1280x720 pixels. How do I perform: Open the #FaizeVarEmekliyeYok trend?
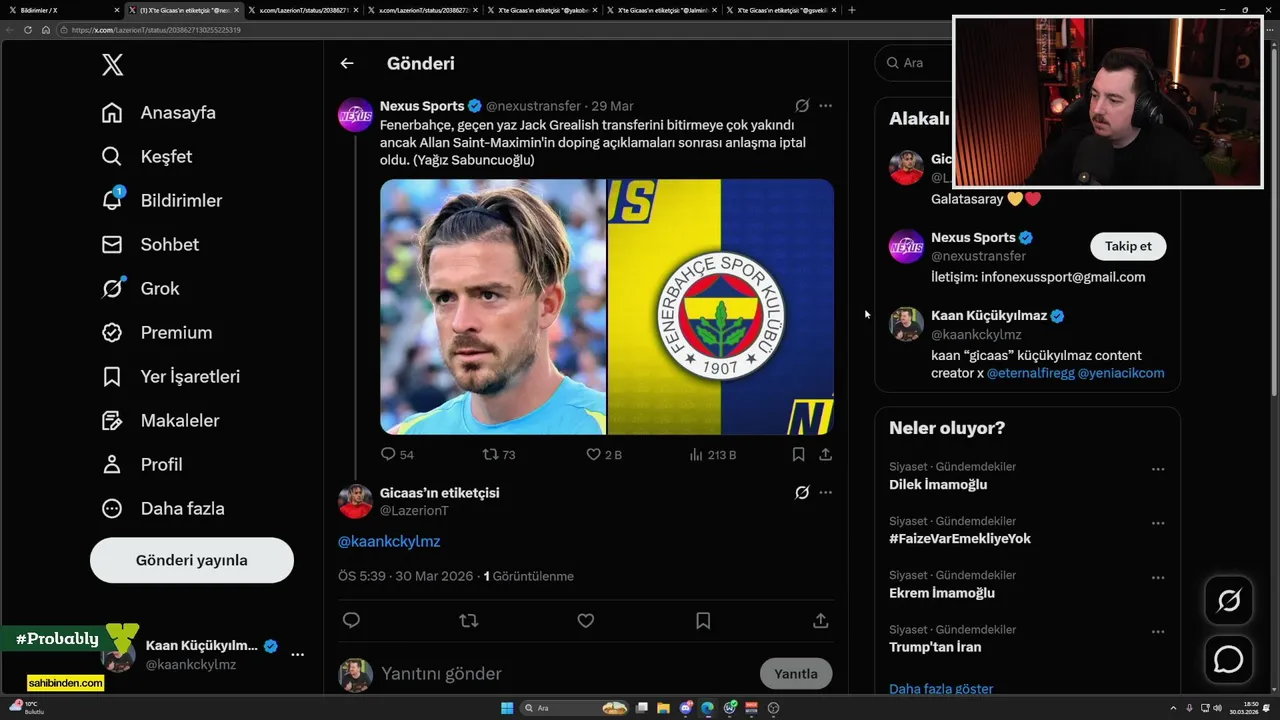[960, 539]
